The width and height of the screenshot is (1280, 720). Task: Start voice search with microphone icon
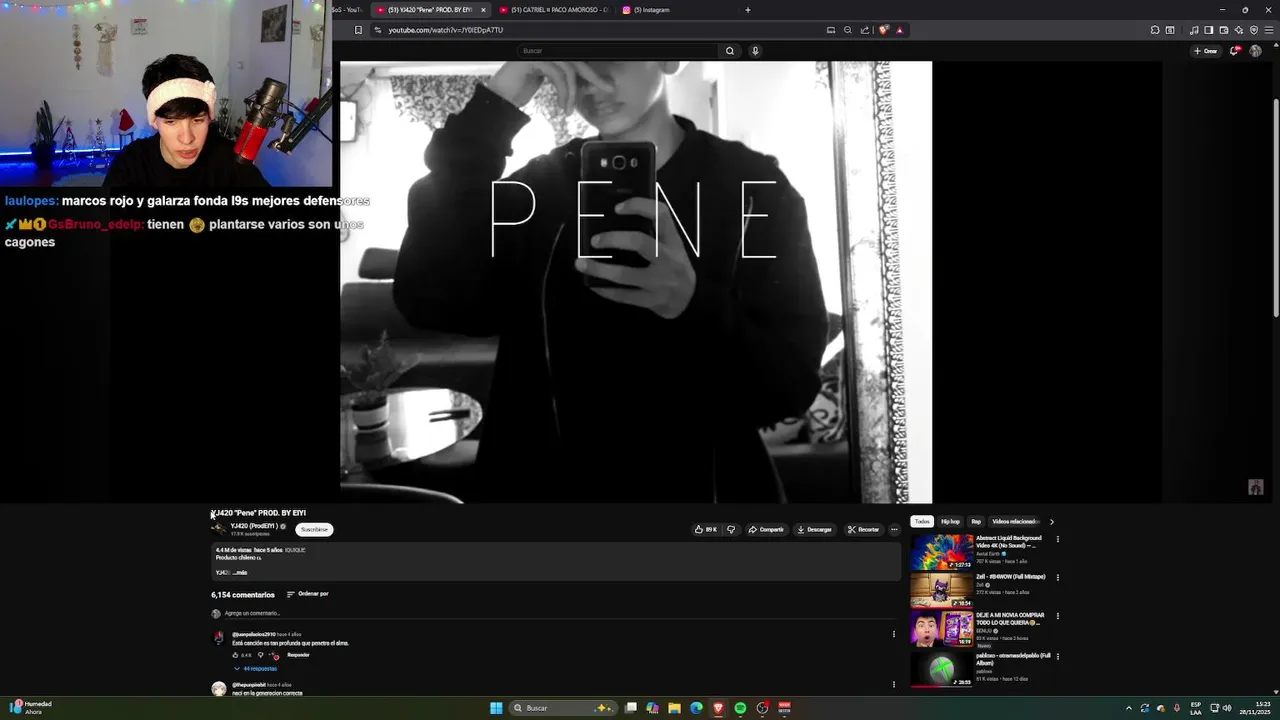pos(755,51)
